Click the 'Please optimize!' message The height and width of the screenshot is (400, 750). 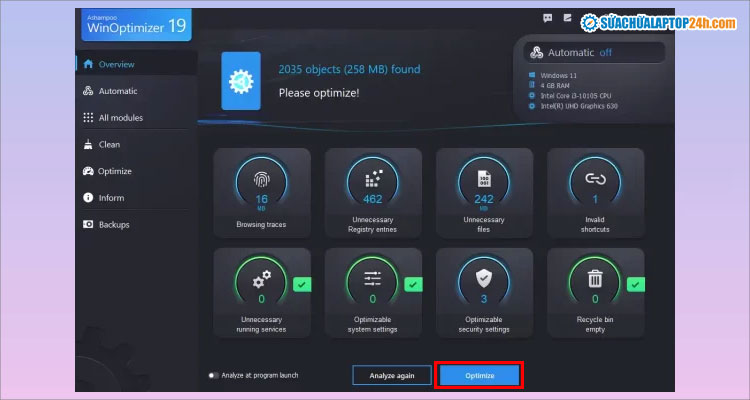pos(319,93)
